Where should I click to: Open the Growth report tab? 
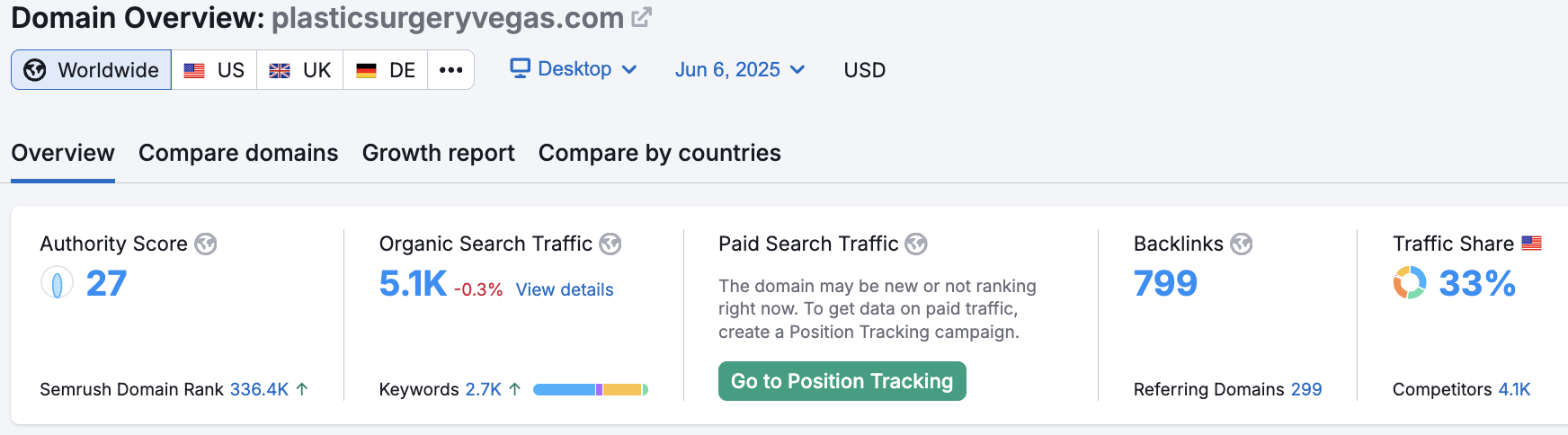[438, 153]
